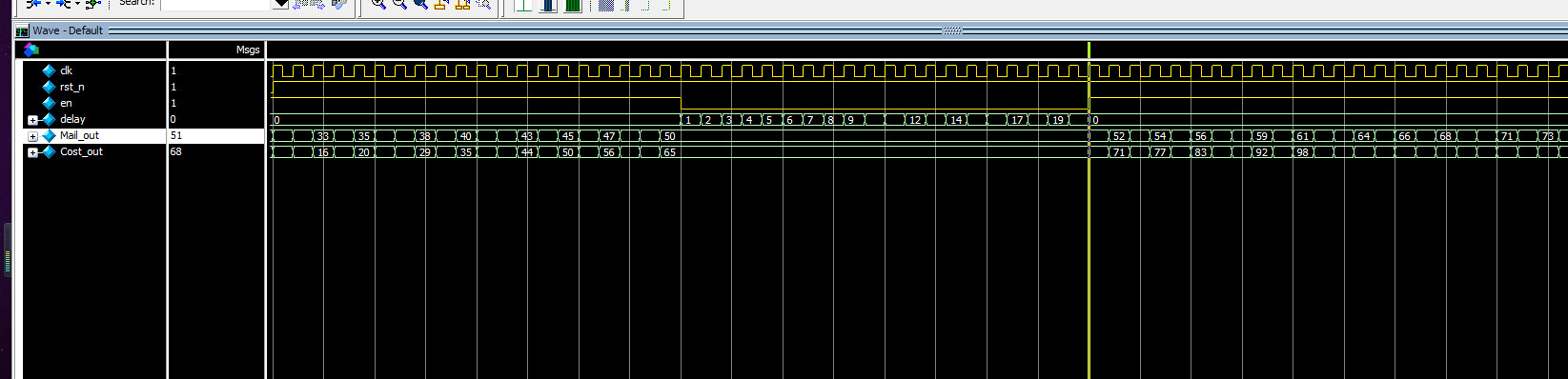Click delay value 12 in waveform
The width and height of the screenshot is (1568, 379).
tap(915, 120)
